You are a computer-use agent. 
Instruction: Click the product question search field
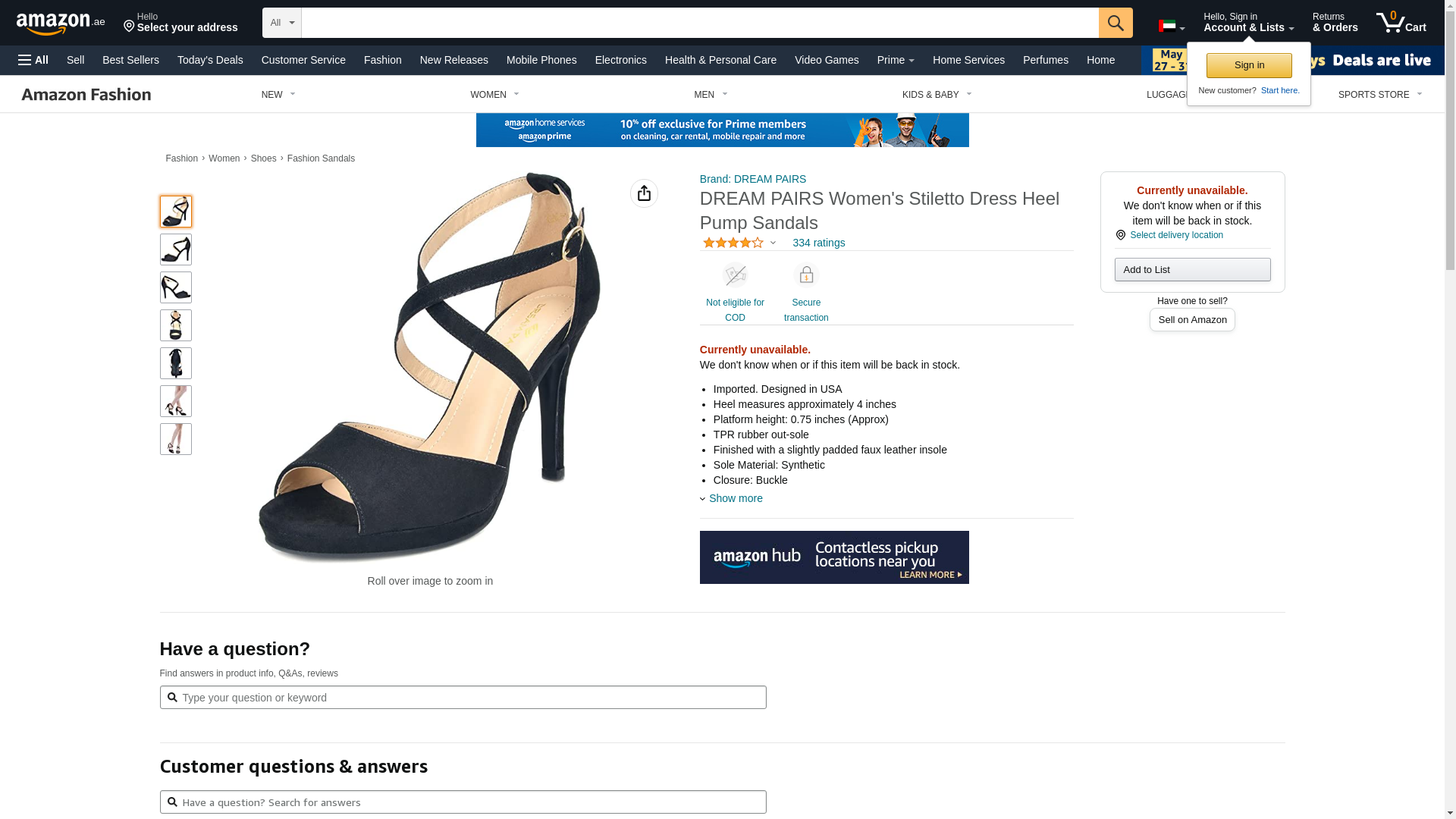(x=463, y=698)
